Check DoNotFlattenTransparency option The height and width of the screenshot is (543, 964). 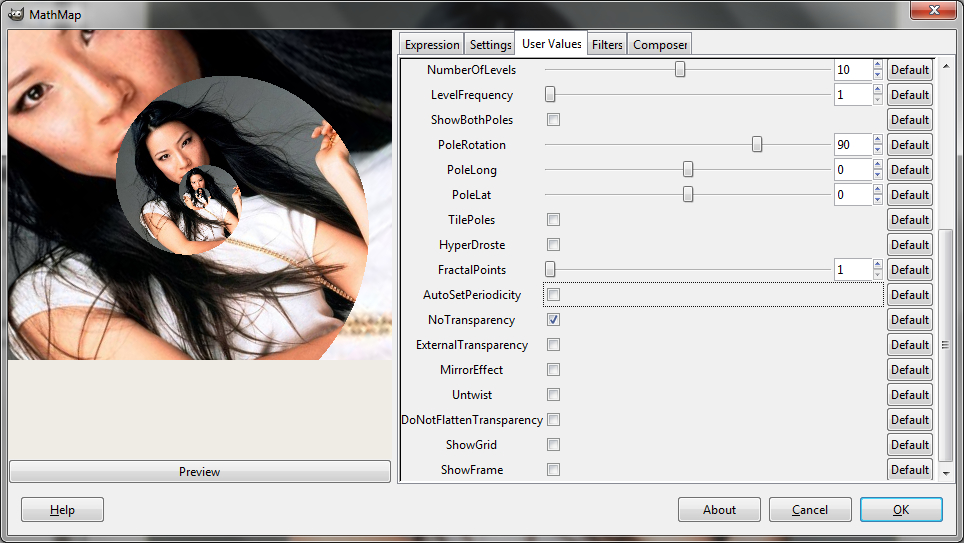tap(553, 419)
